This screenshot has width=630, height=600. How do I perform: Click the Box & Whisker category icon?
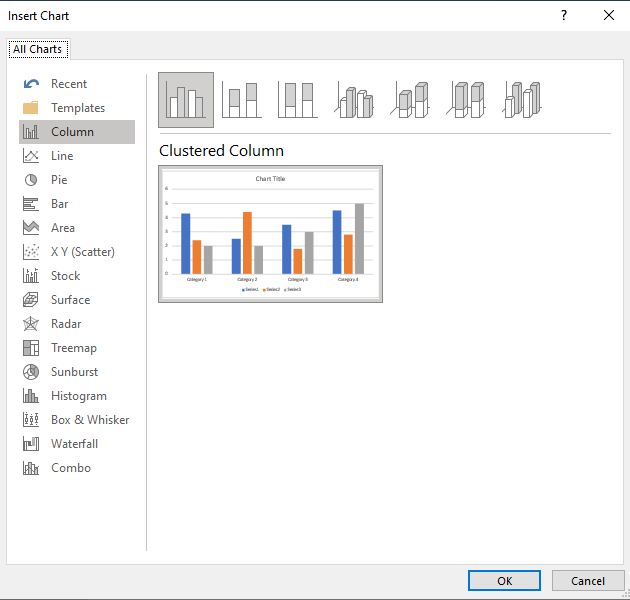coord(31,420)
